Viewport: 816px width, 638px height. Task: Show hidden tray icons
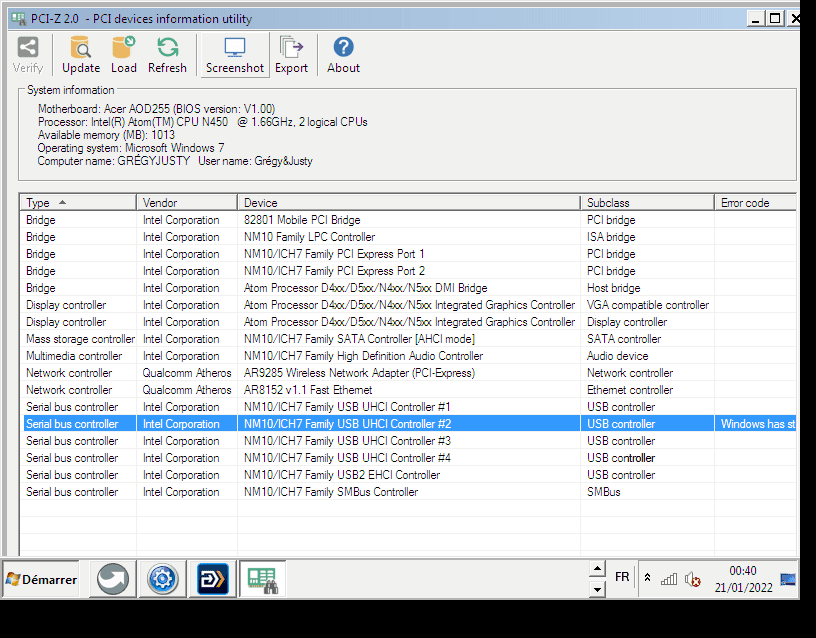647,577
